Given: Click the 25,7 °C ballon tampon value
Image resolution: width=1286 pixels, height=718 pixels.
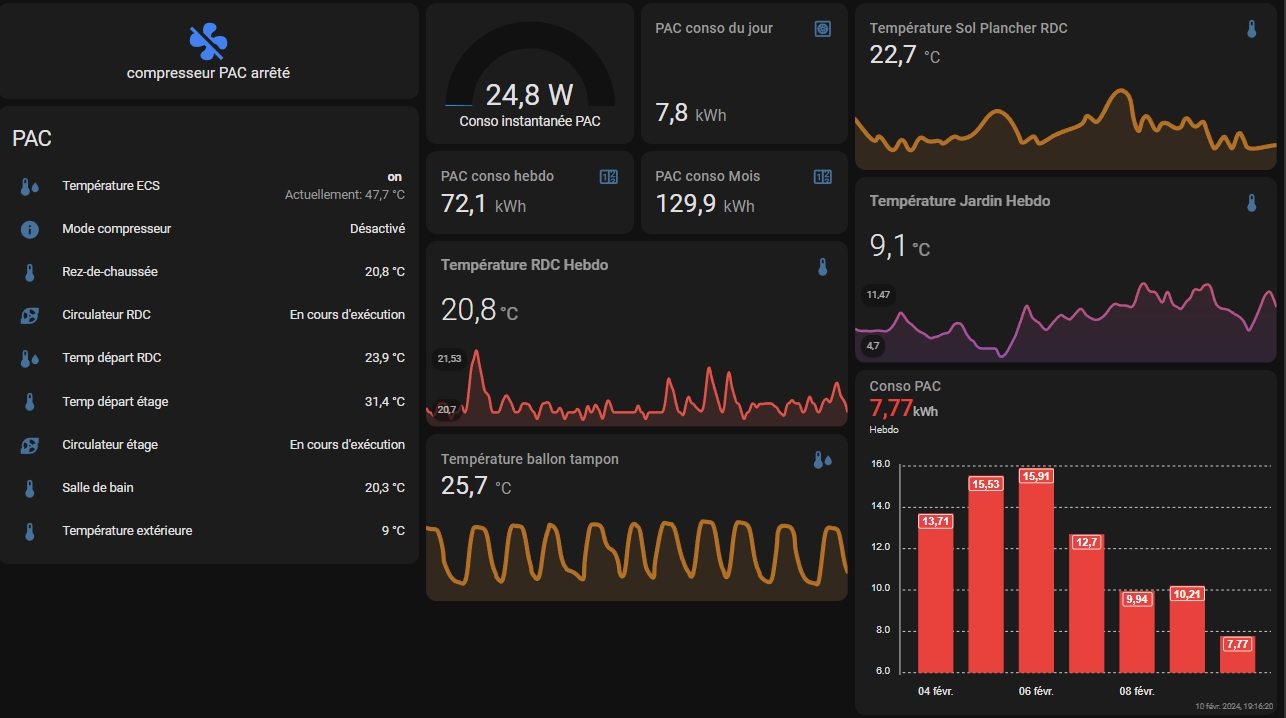Looking at the screenshot, I should pyautogui.click(x=476, y=487).
